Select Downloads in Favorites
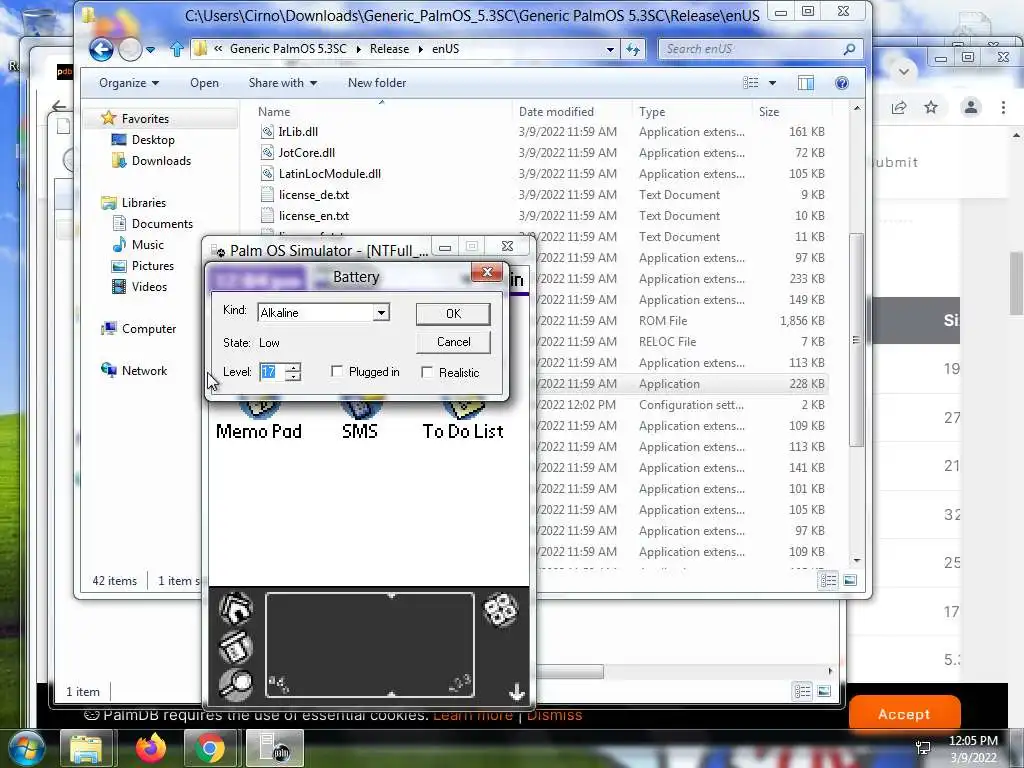 pyautogui.click(x=161, y=161)
